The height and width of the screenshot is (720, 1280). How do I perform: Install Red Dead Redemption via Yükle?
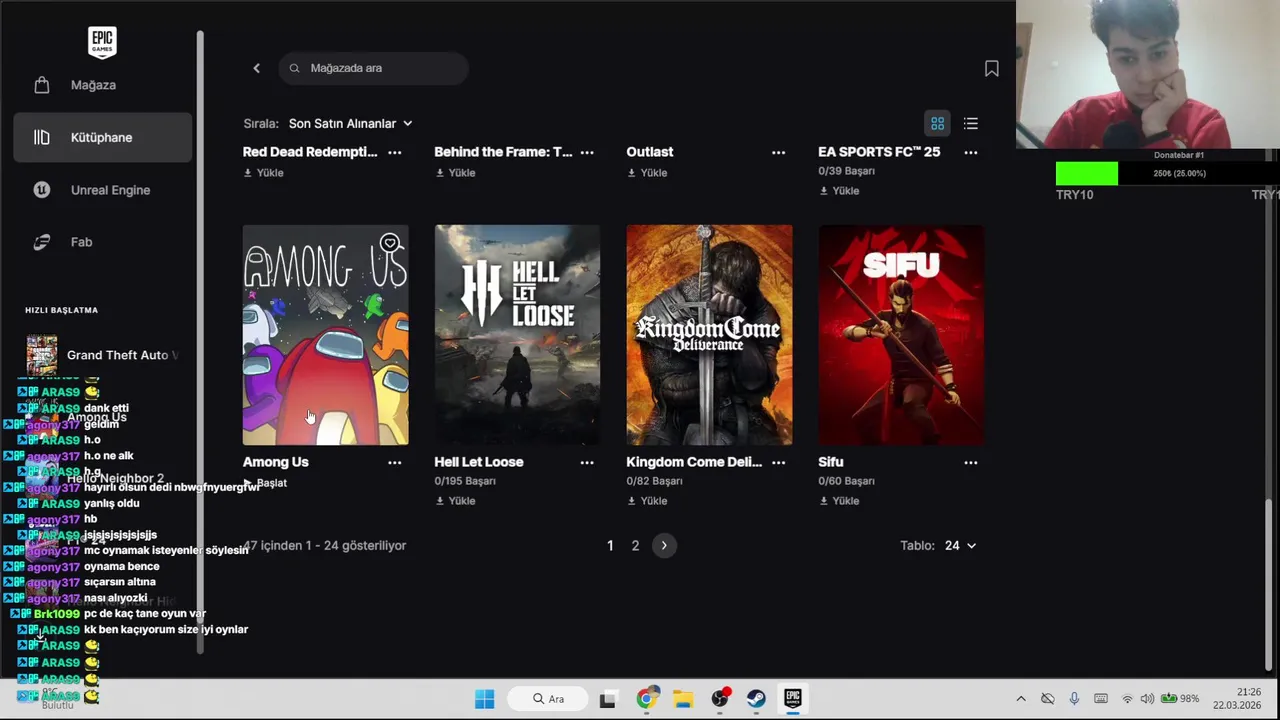[264, 173]
